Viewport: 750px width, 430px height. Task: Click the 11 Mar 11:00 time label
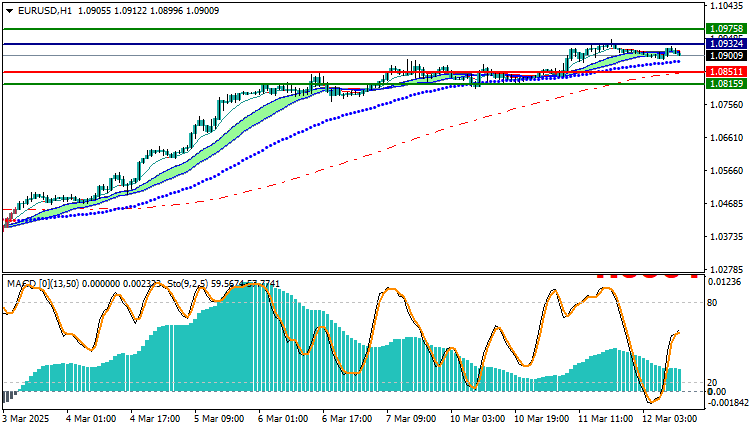605,419
